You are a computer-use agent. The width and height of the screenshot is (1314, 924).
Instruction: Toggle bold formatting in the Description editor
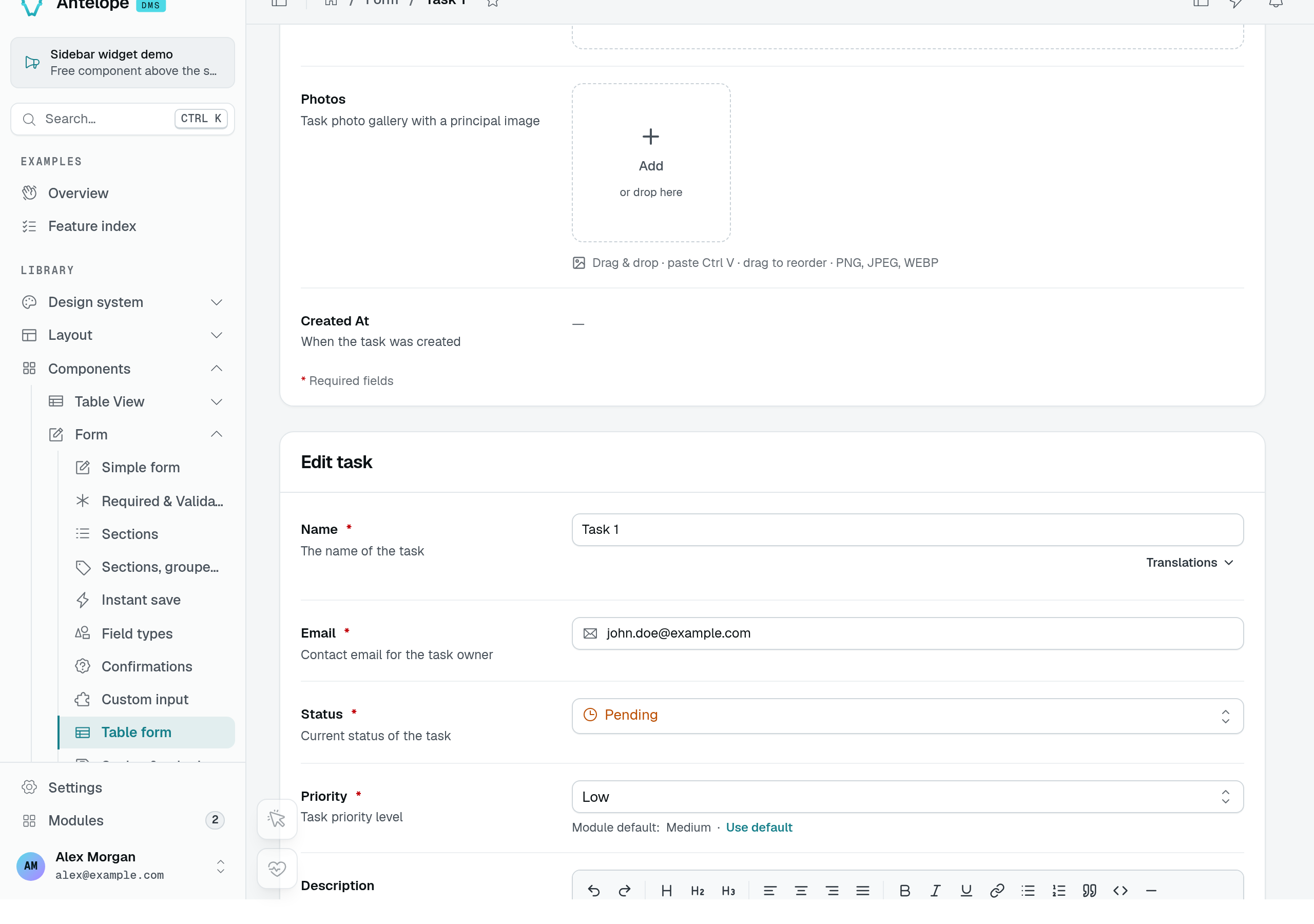tap(904, 890)
